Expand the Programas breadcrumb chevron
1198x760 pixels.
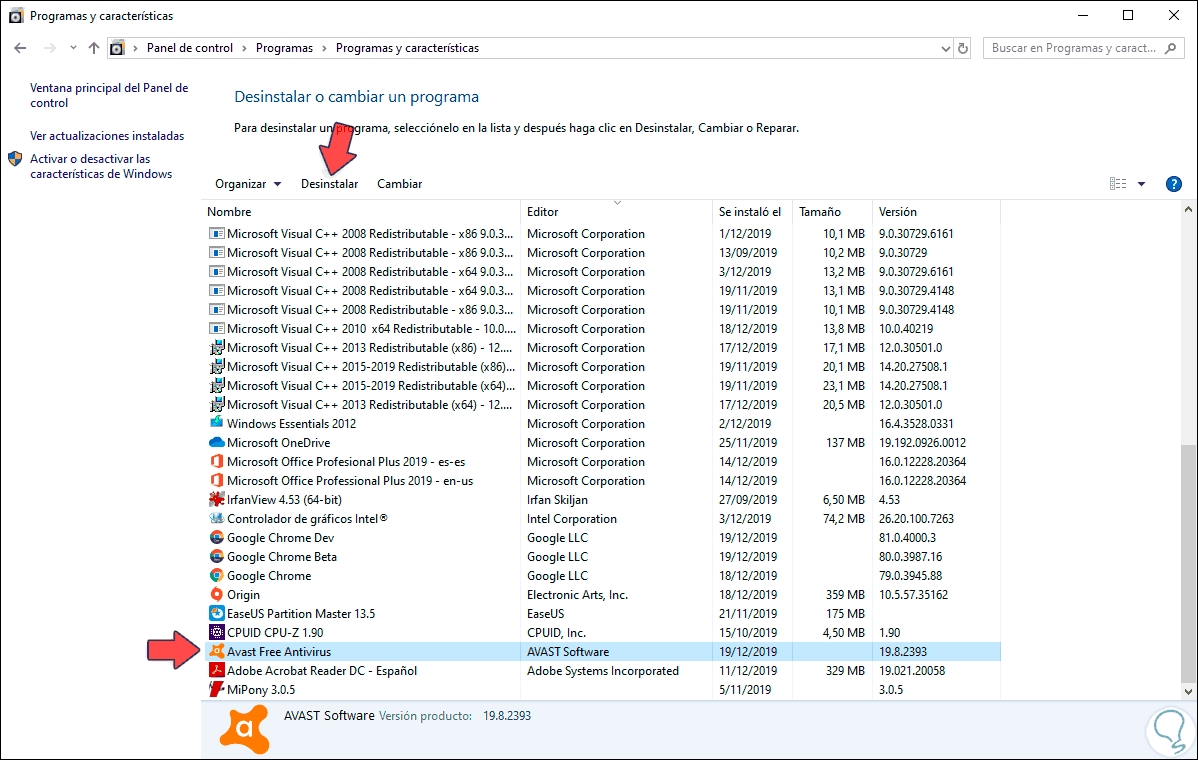pyautogui.click(x=325, y=48)
